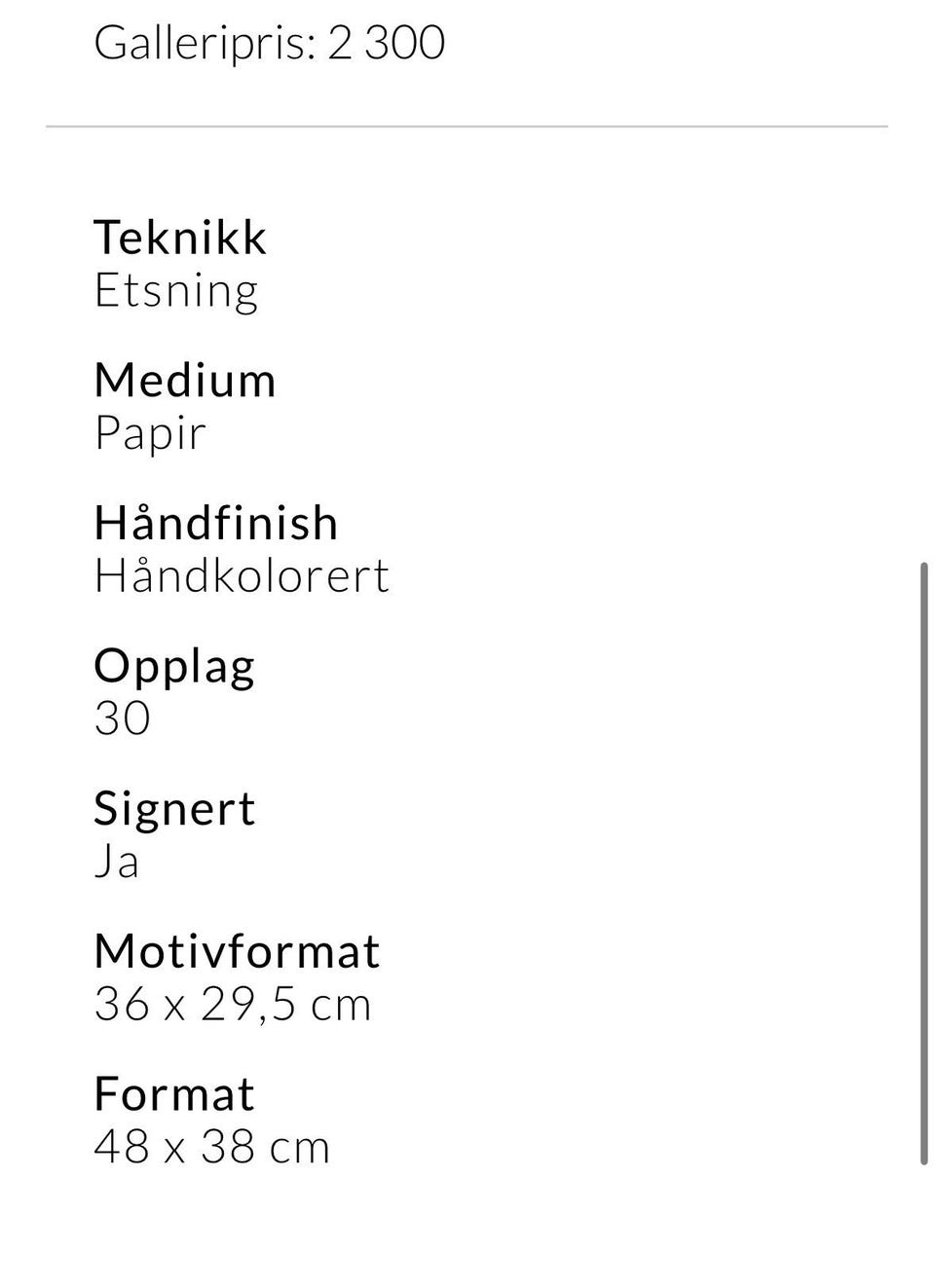This screenshot has width=935, height=1288.
Task: Click the scrollbar track below the thumb
Action: [x=923, y=1227]
